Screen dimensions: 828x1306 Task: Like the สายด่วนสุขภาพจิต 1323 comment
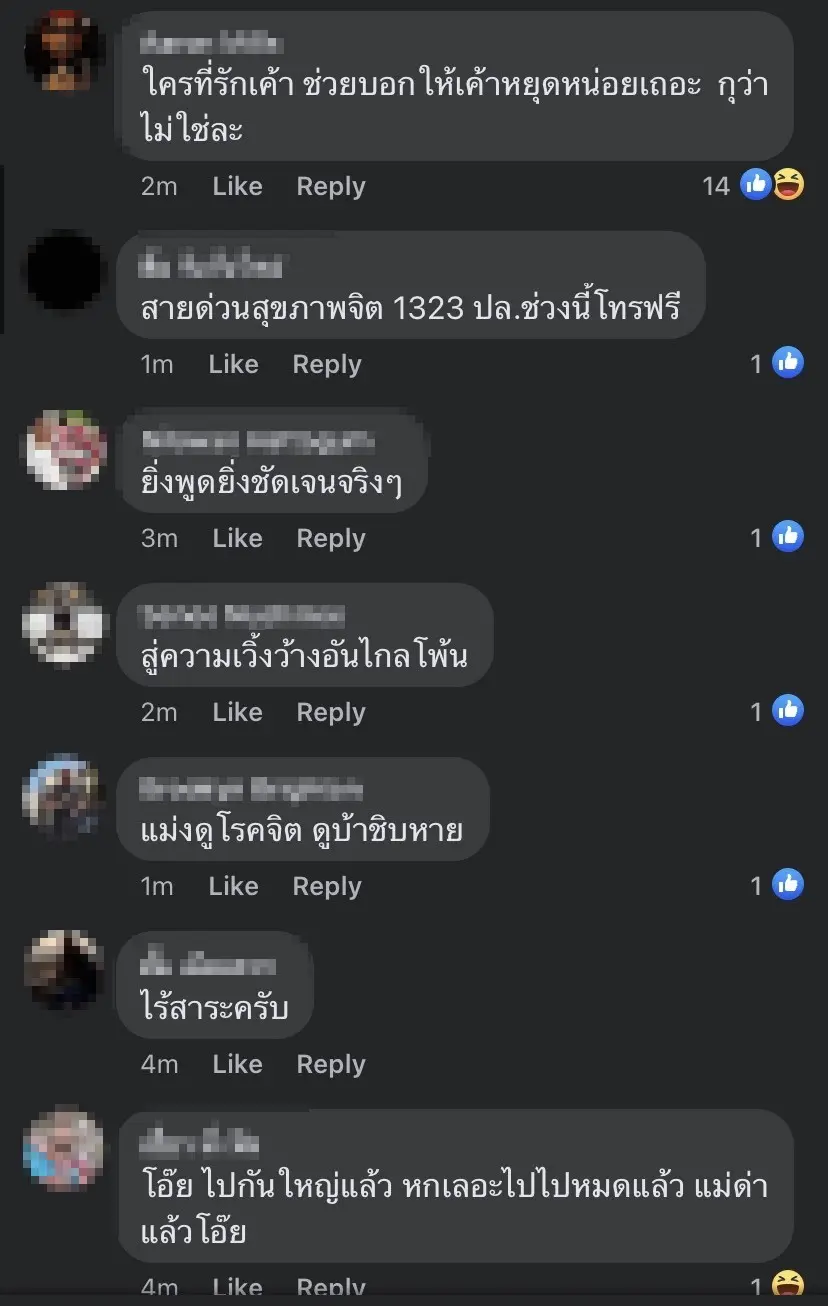pyautogui.click(x=233, y=364)
